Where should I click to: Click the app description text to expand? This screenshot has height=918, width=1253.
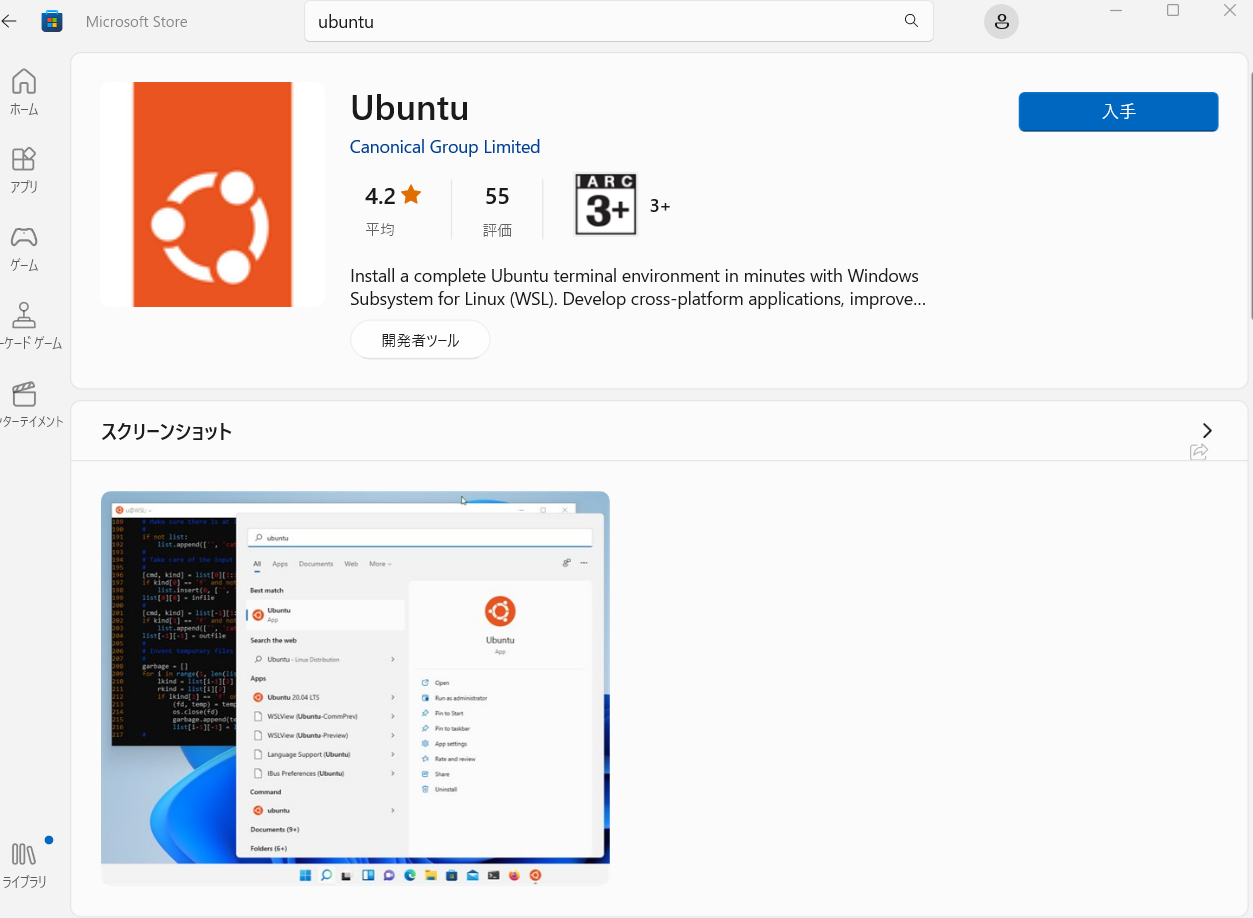tap(637, 287)
